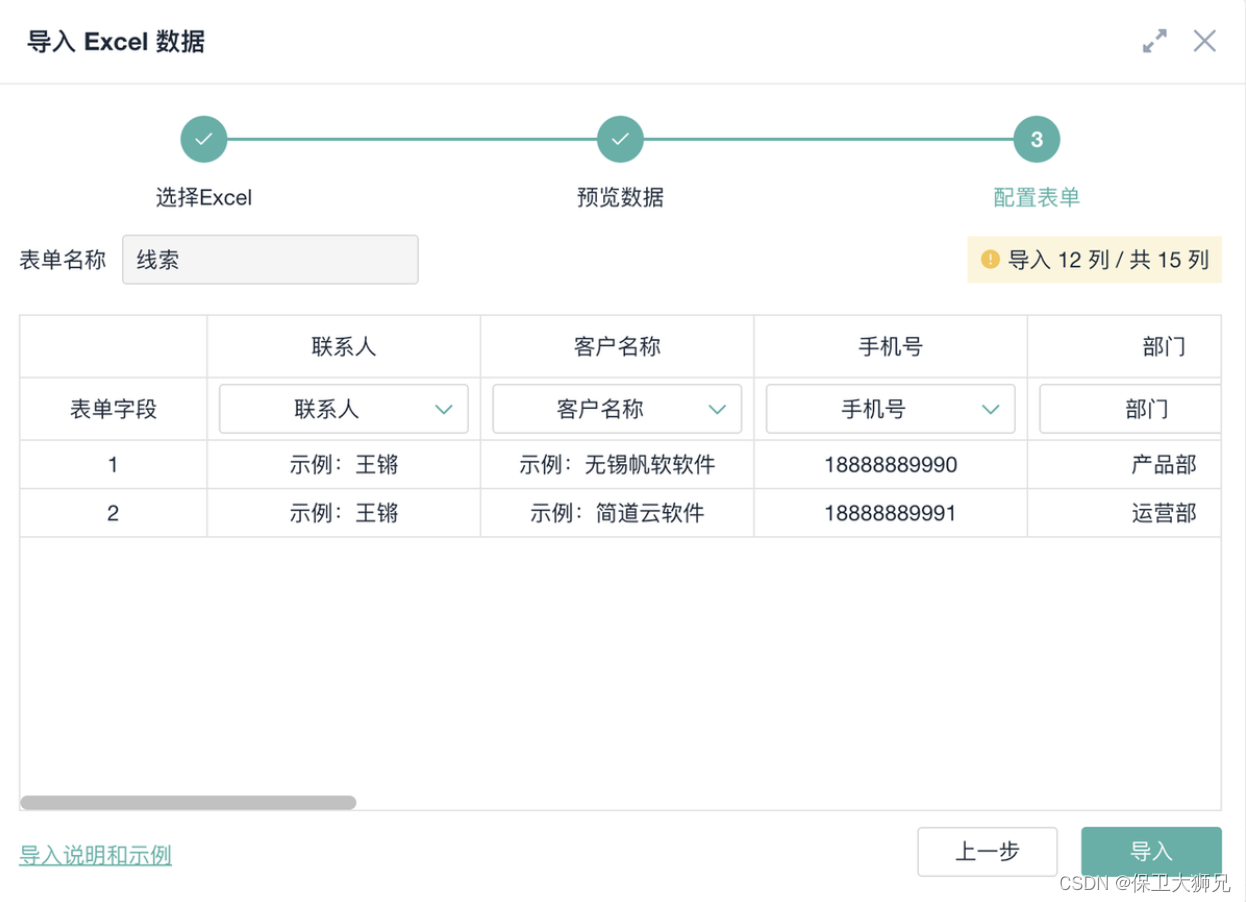The height and width of the screenshot is (902, 1246).
Task: Click the 表单名称 input containing 线索
Action: [x=270, y=260]
